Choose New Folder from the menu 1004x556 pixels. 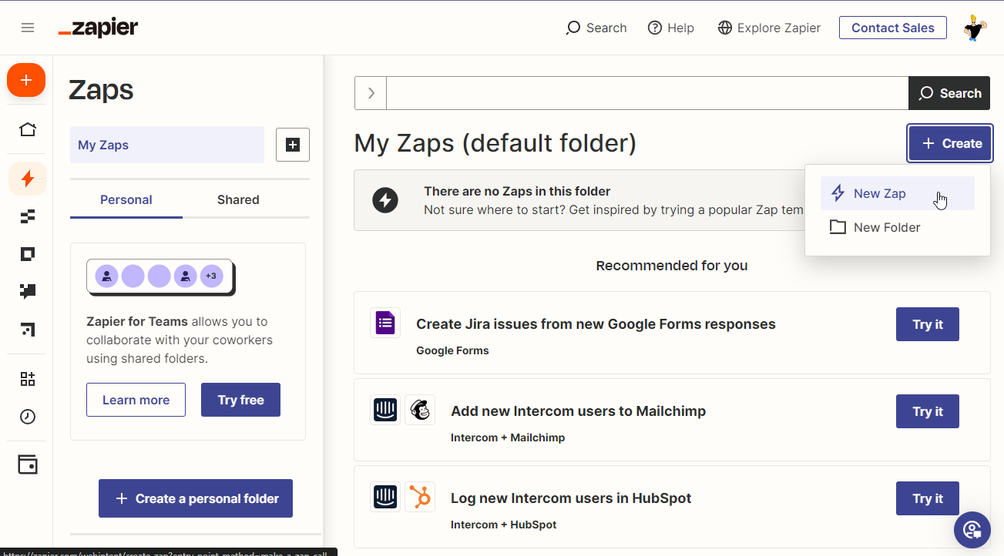pyautogui.click(x=897, y=227)
